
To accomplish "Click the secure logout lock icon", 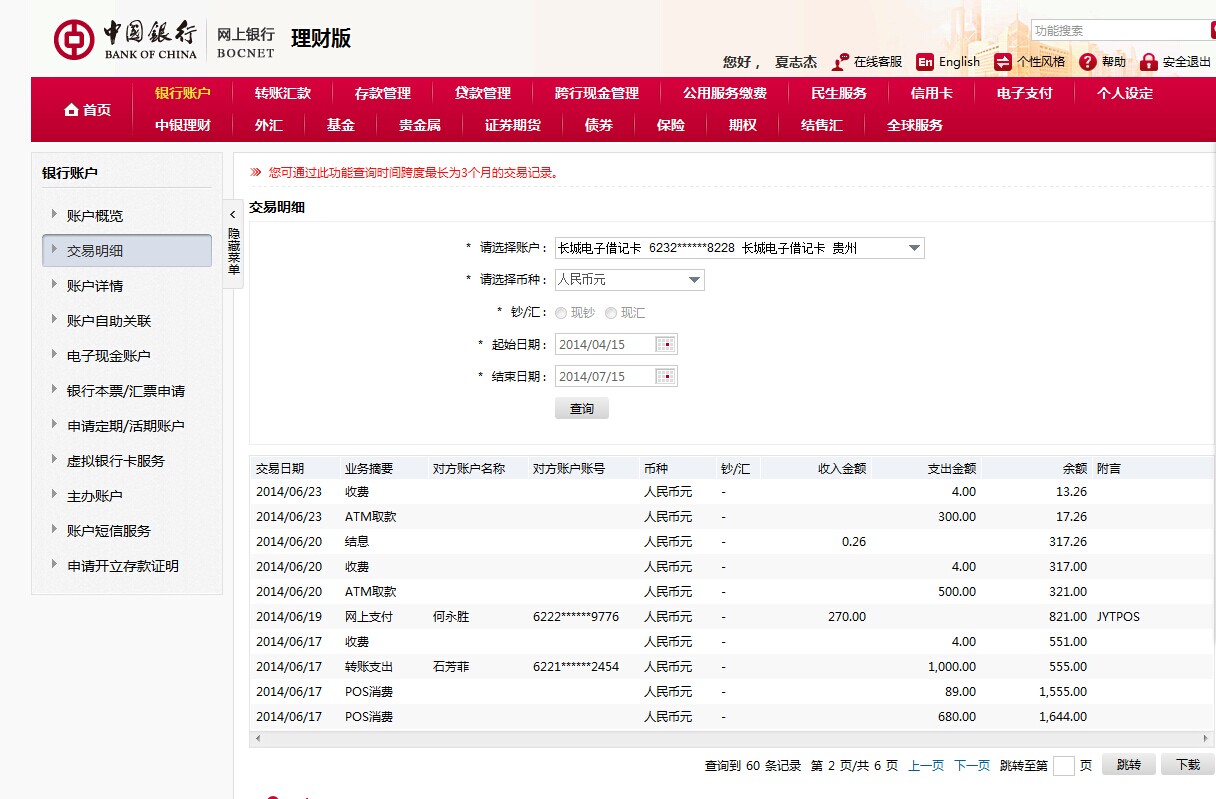I will pos(1148,62).
